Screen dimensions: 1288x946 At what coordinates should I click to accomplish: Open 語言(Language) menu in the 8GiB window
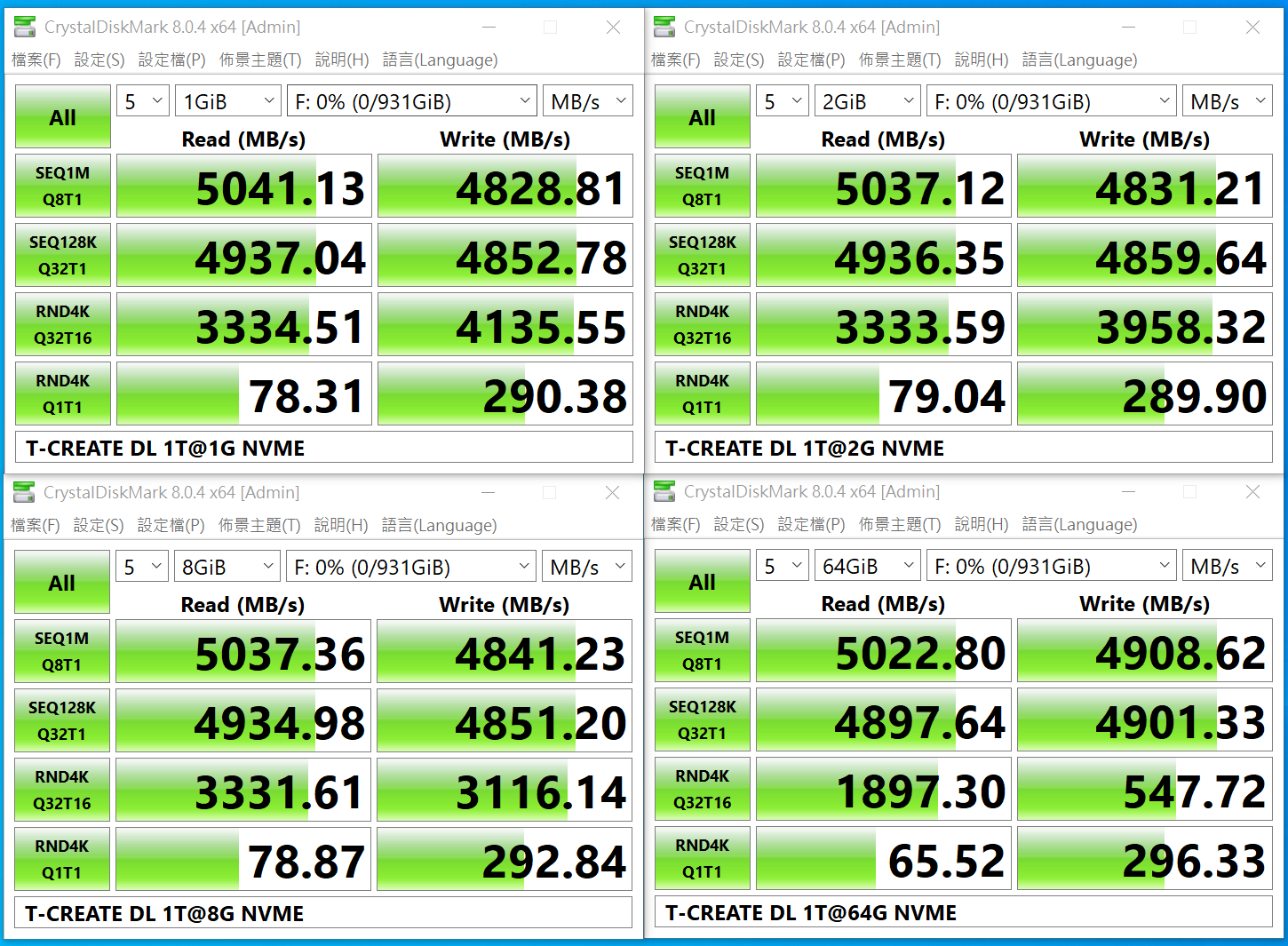point(439,525)
